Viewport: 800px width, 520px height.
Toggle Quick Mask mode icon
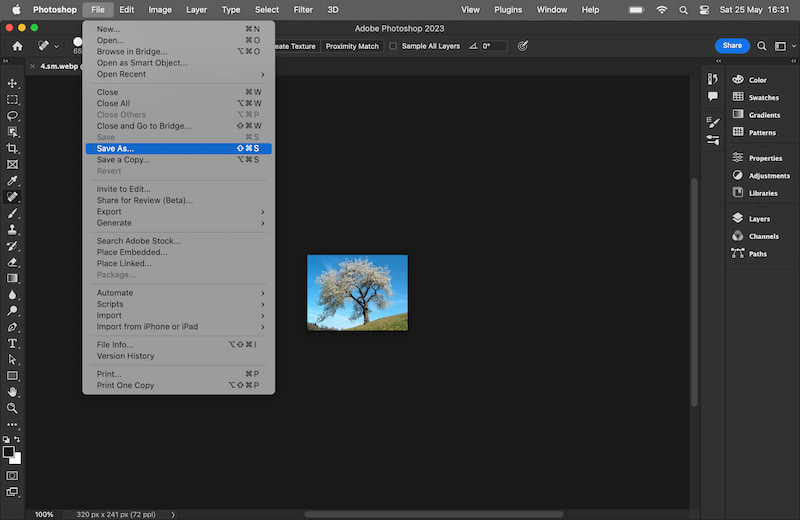(x=12, y=476)
